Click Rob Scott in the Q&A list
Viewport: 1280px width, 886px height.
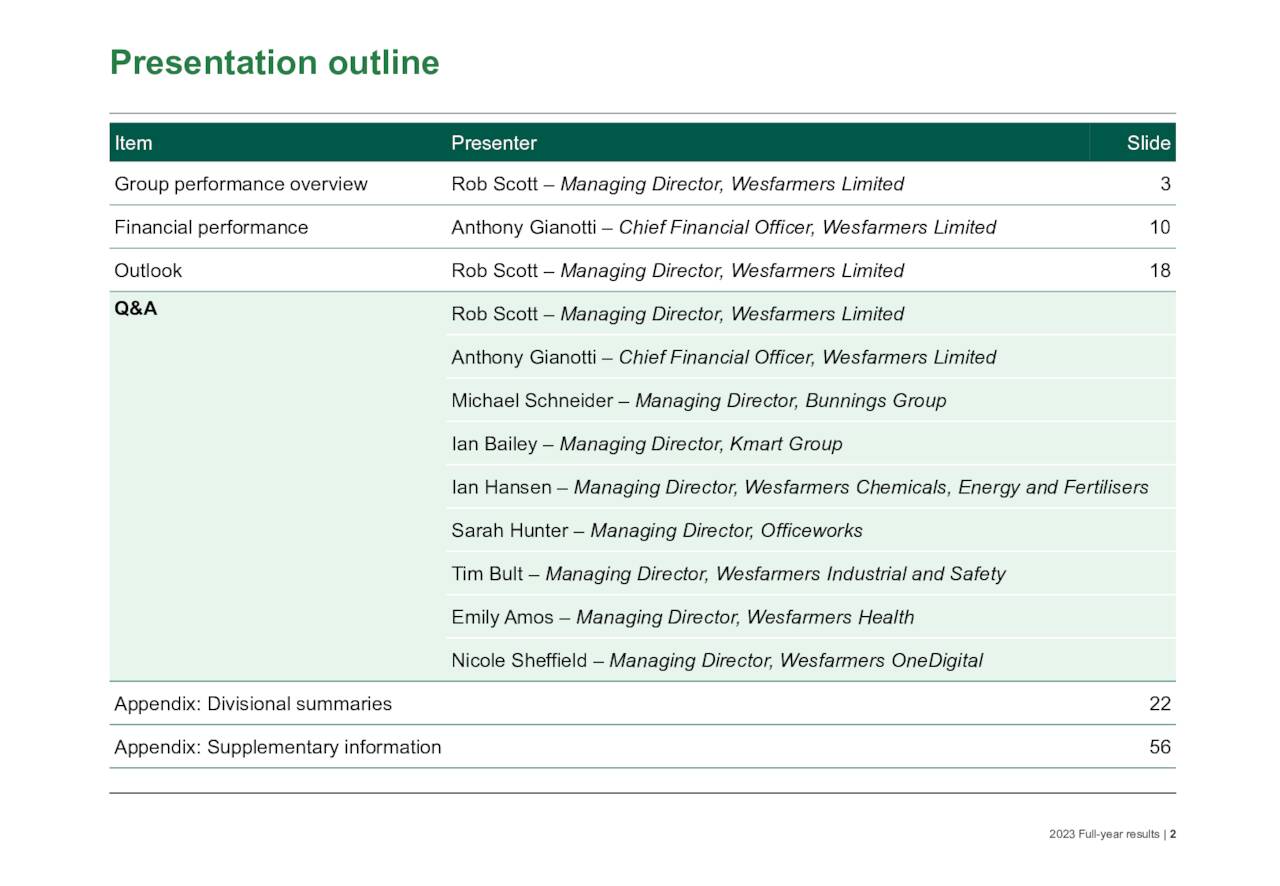(677, 314)
